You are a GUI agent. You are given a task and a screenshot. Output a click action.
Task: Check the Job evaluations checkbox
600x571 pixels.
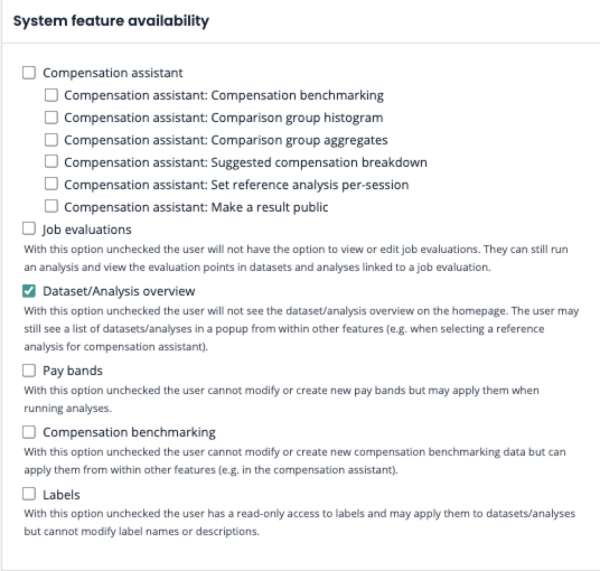(29, 230)
